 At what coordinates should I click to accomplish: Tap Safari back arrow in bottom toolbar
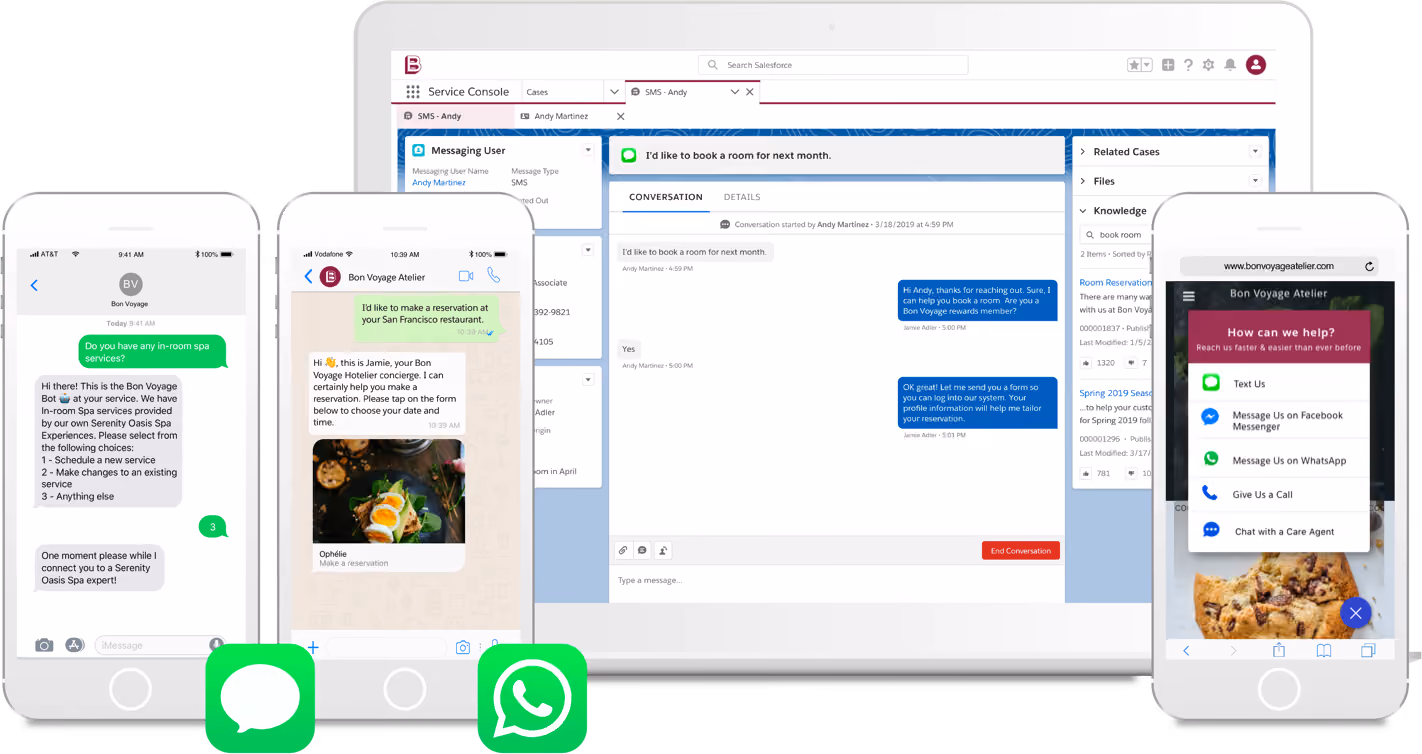1187,650
